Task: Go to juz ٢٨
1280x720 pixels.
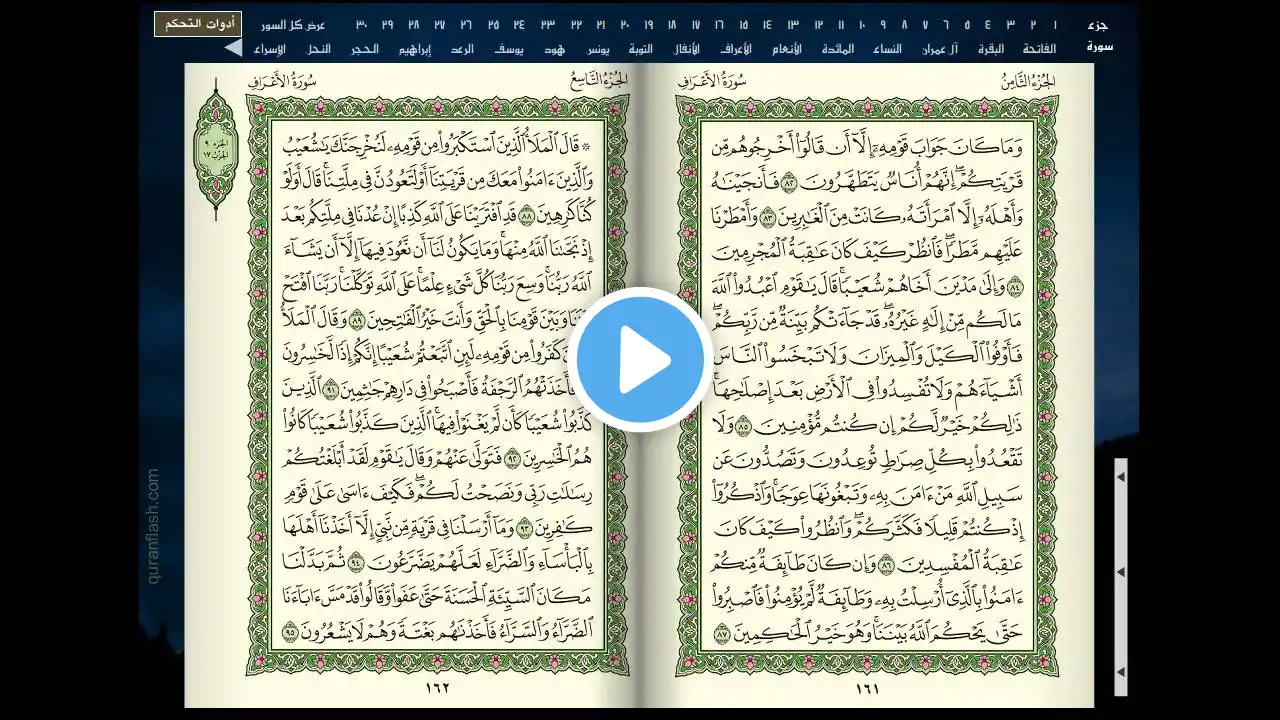Action: 414,24
